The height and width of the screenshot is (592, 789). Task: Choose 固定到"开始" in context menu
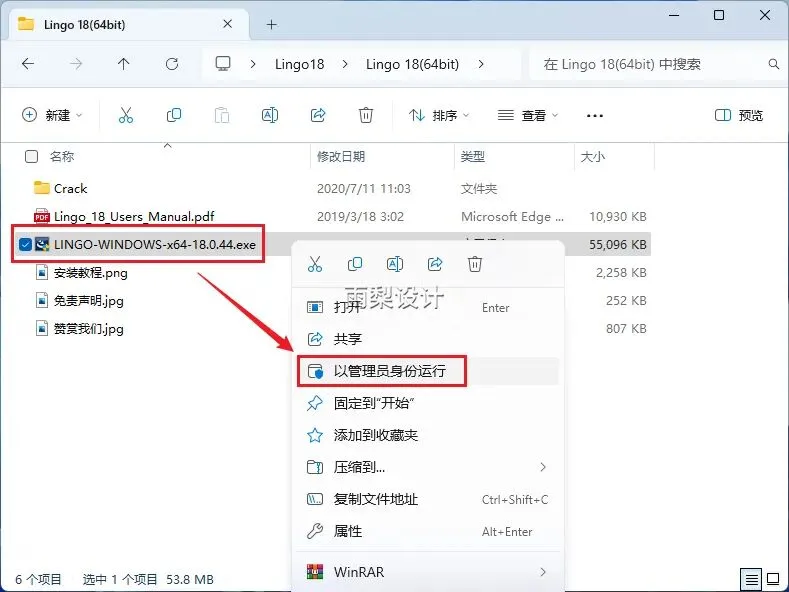point(427,403)
